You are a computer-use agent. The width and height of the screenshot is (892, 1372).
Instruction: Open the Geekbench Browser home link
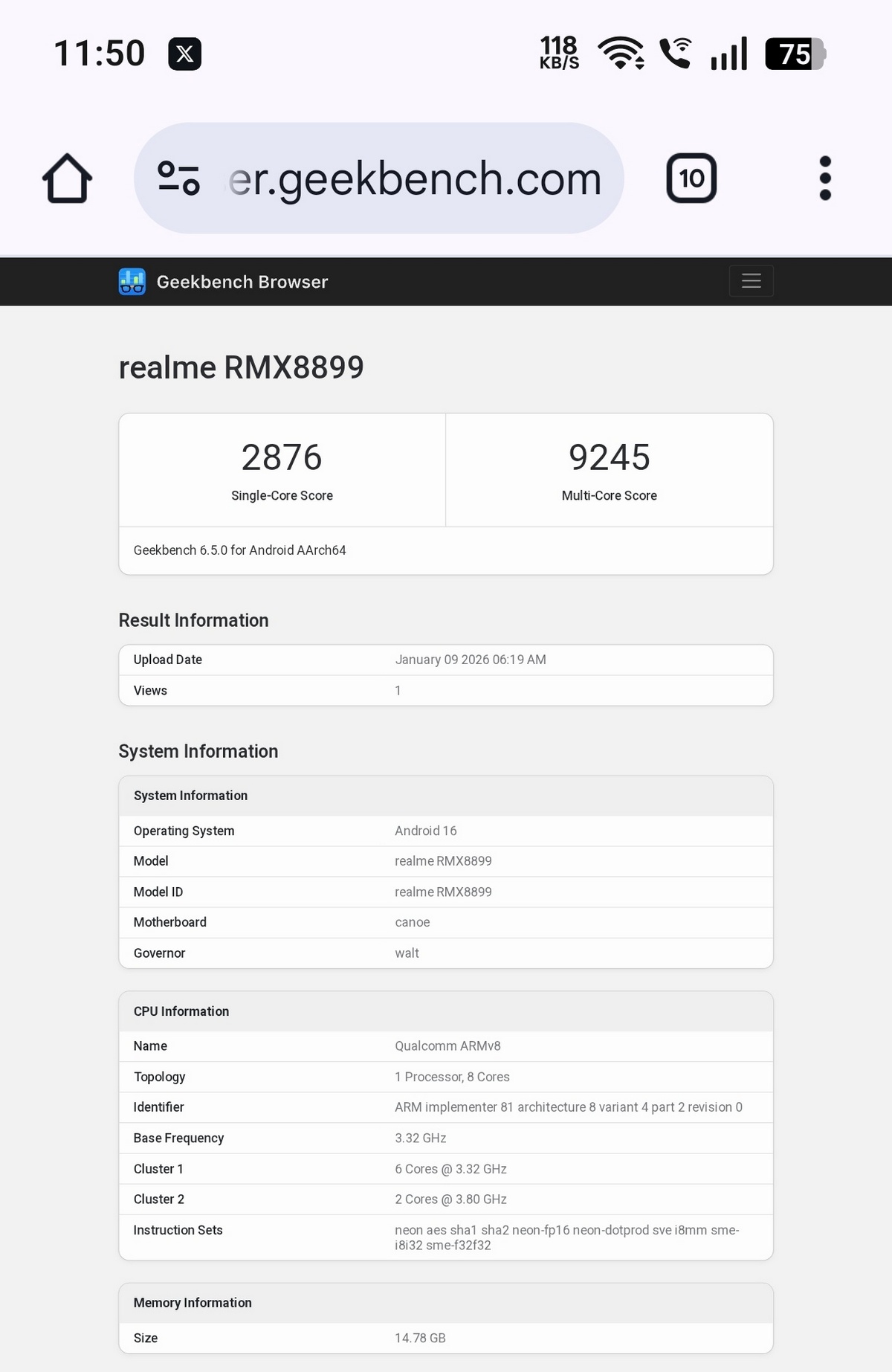242,282
